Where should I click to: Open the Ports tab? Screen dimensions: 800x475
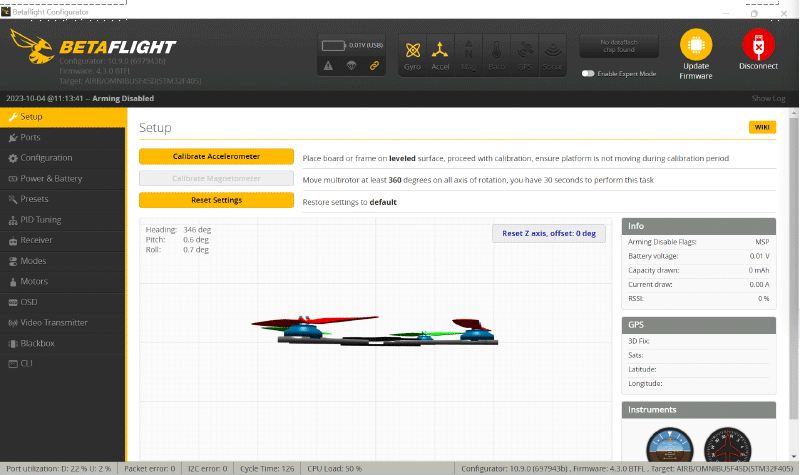(x=31, y=137)
